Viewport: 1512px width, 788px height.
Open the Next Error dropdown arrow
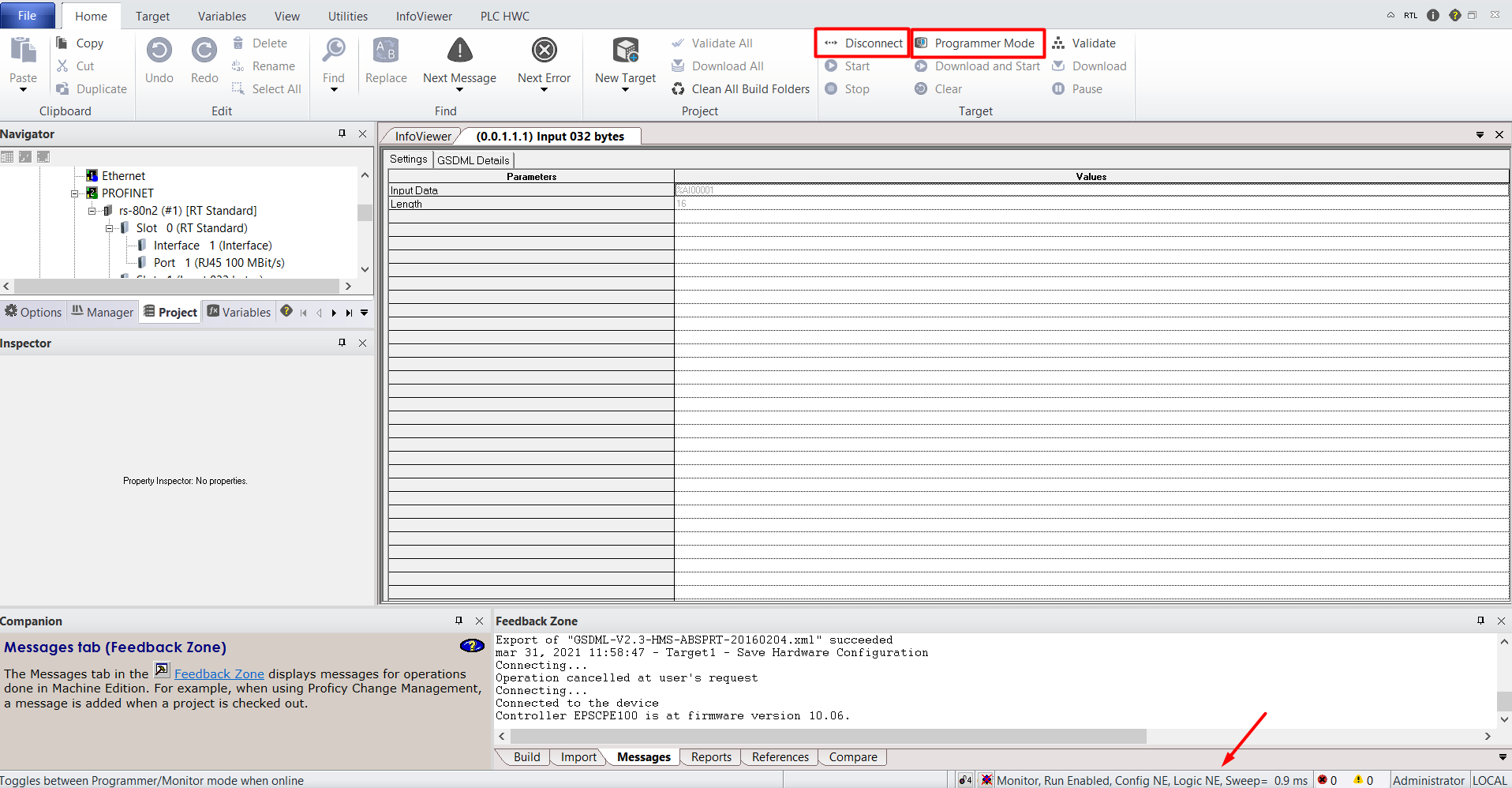coord(544,89)
